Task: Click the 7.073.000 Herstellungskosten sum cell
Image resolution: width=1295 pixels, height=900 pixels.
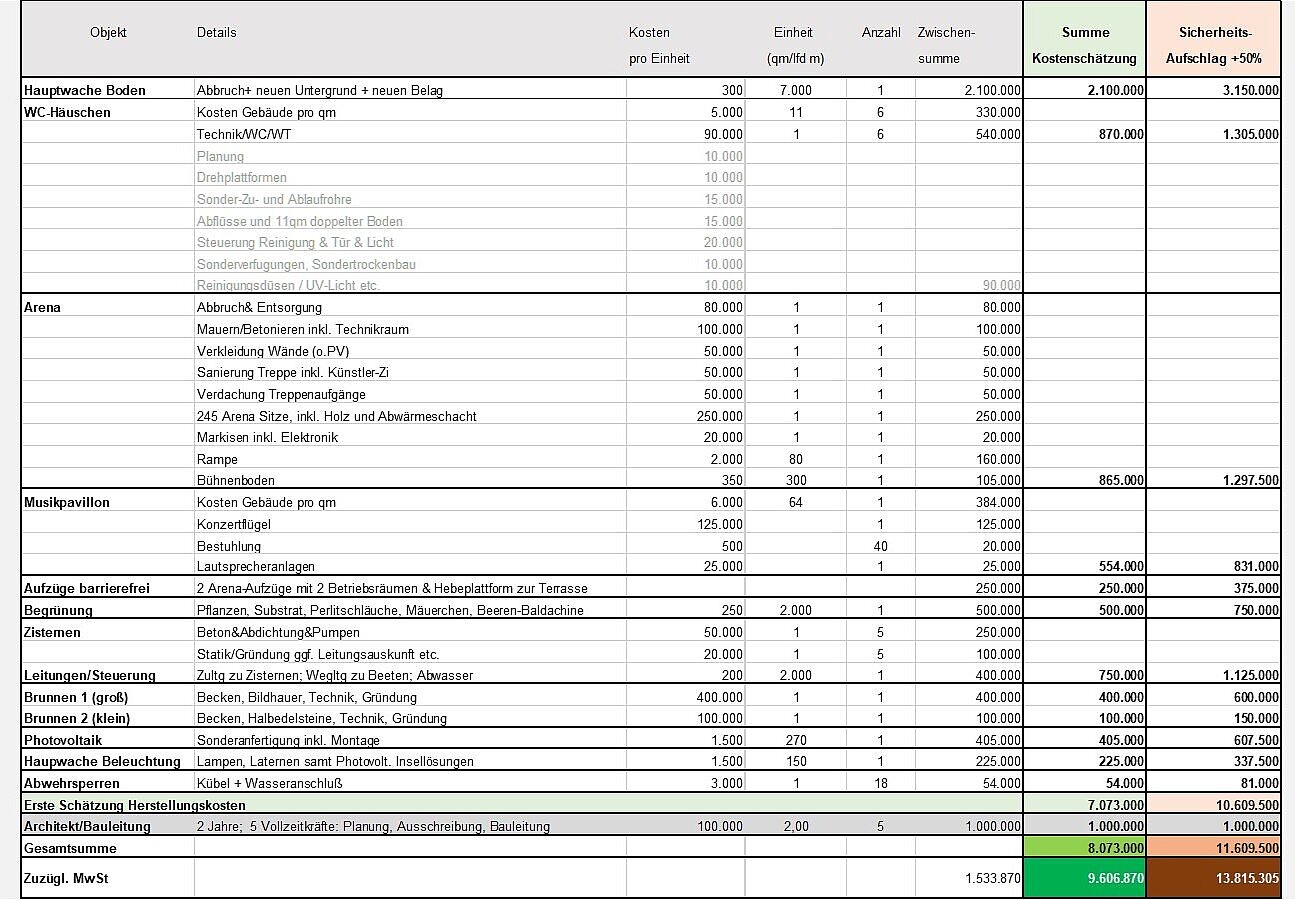Action: 1084,805
